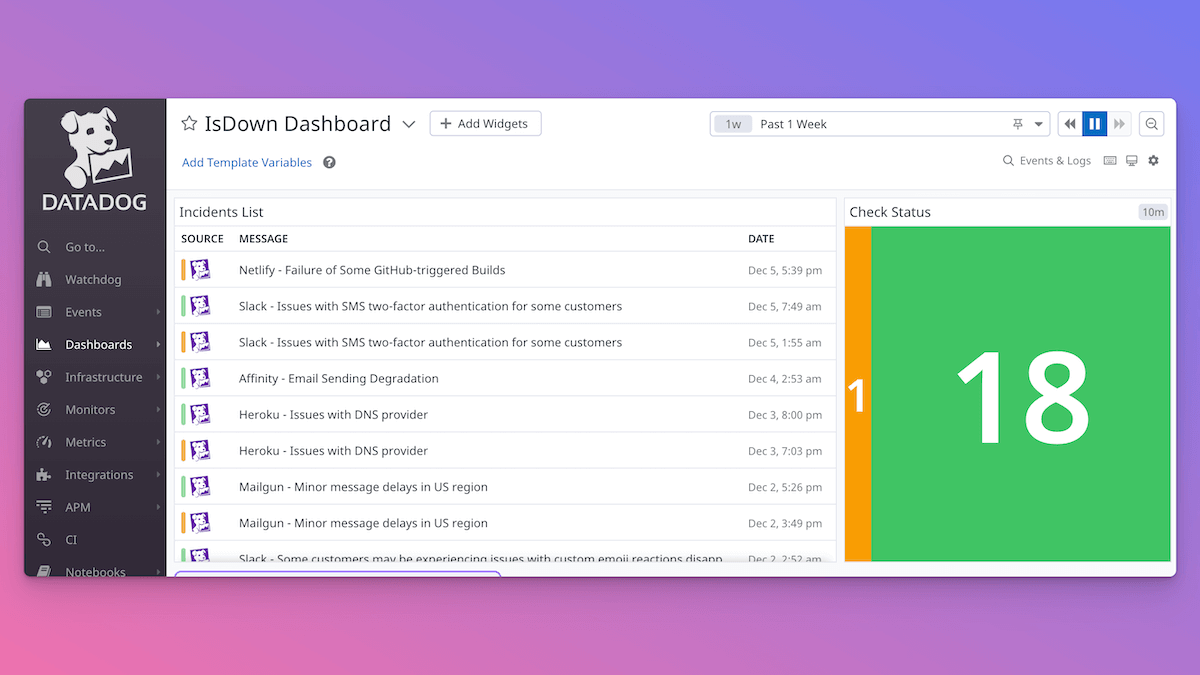Click source icon for Netlify incident

(200, 270)
